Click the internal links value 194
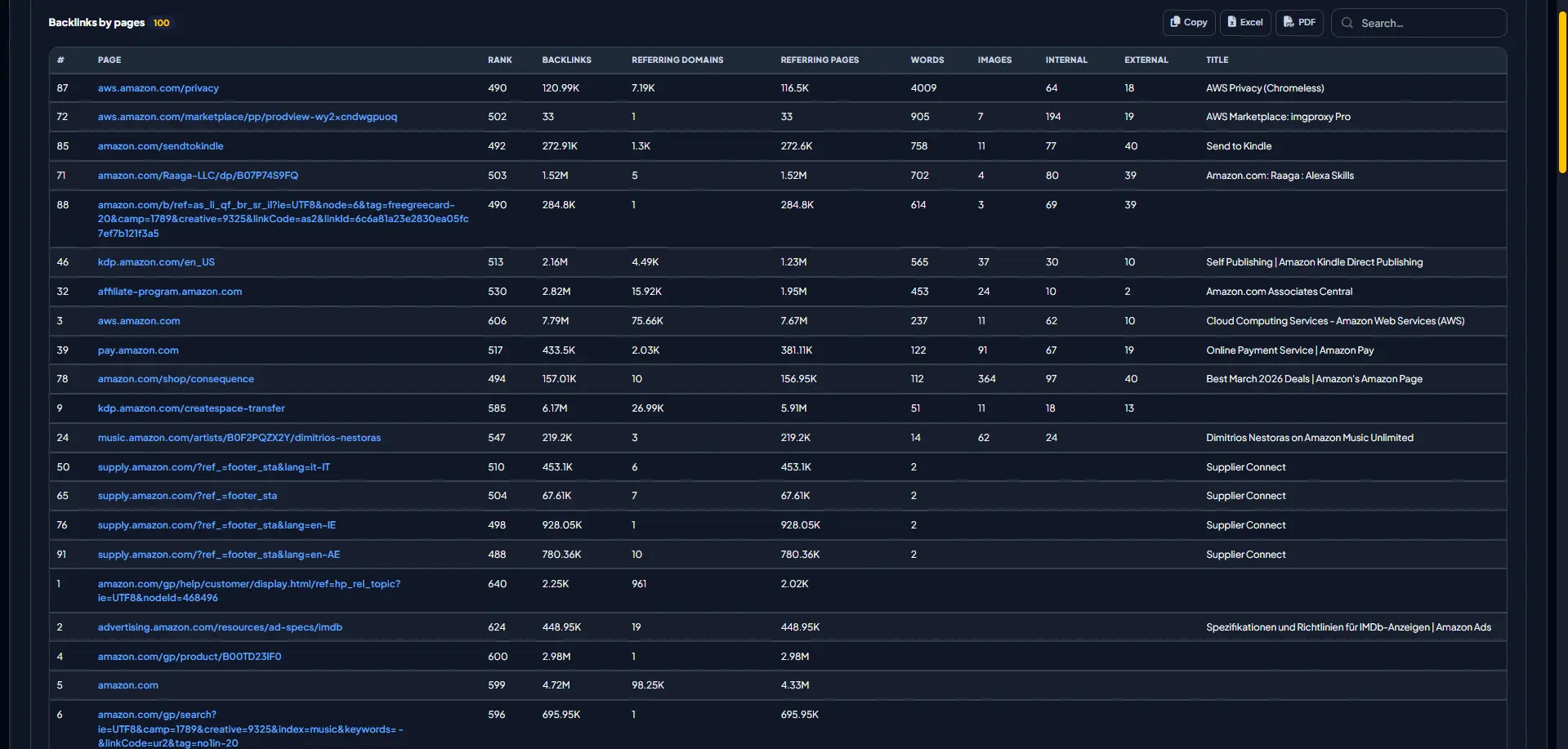This screenshot has width=1568, height=749. (1053, 117)
